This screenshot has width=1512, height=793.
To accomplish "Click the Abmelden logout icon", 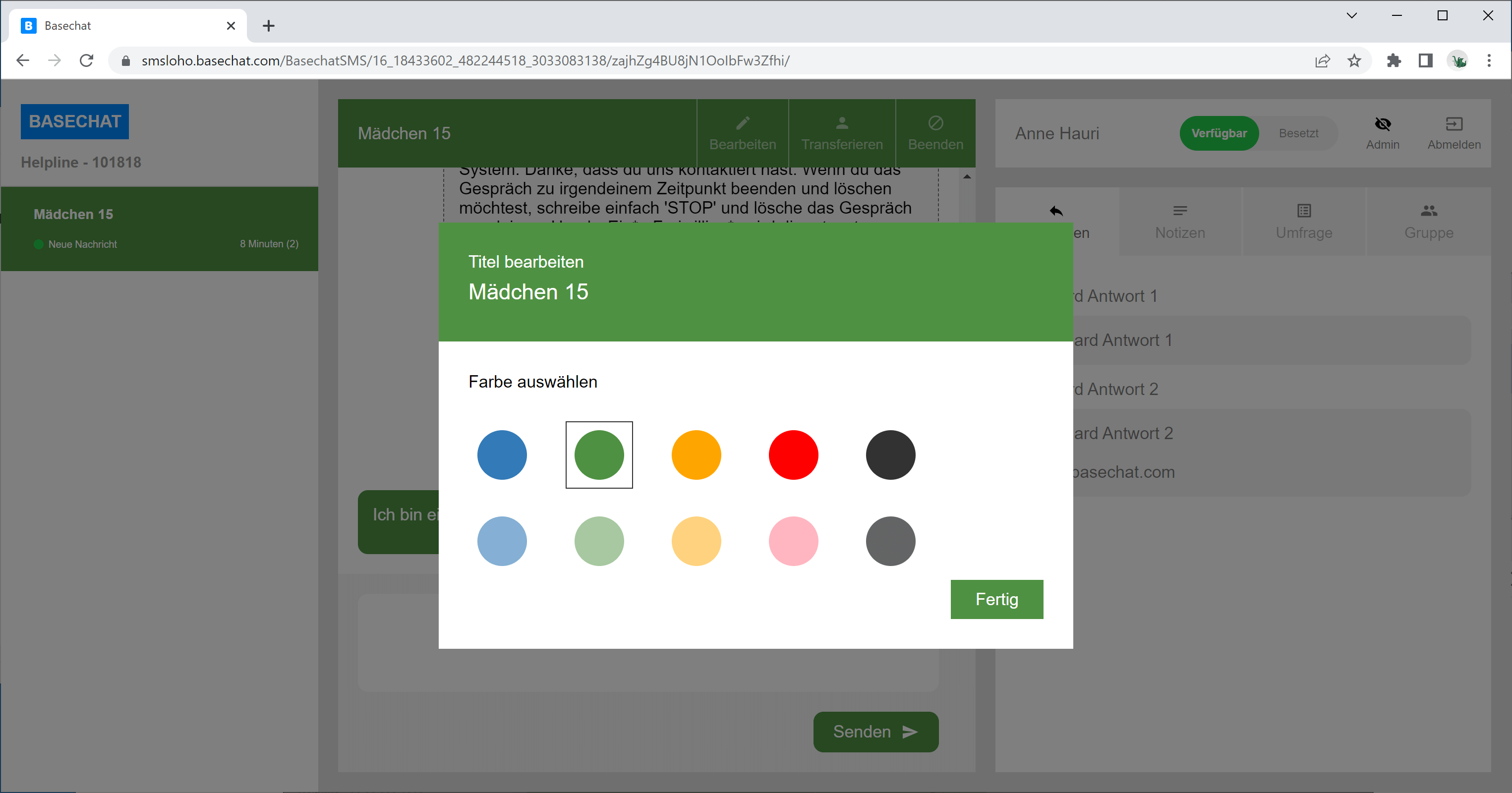I will click(x=1454, y=124).
